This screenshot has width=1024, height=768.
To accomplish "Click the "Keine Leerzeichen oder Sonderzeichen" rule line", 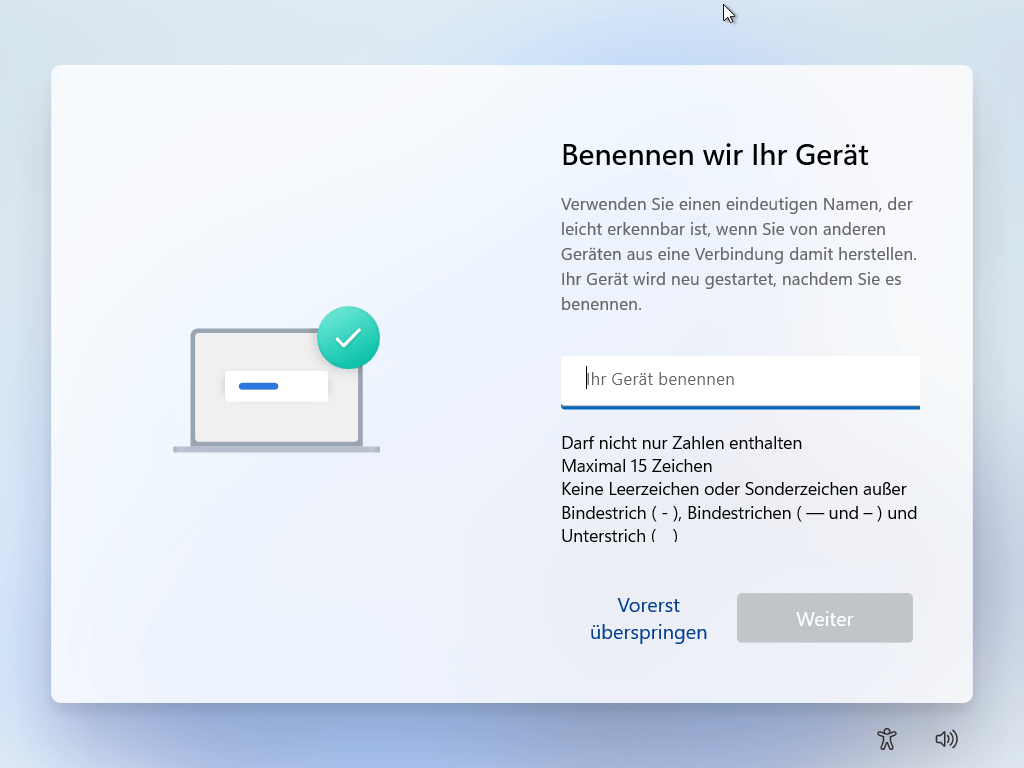I will point(733,489).
